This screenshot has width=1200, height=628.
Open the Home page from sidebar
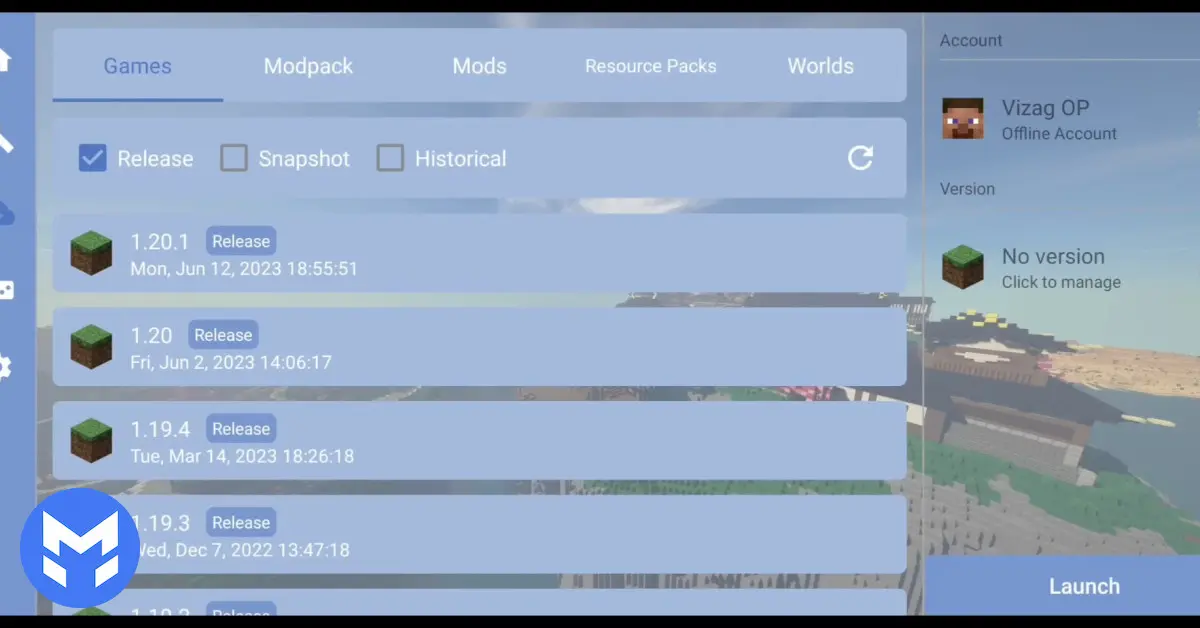[x=5, y=60]
